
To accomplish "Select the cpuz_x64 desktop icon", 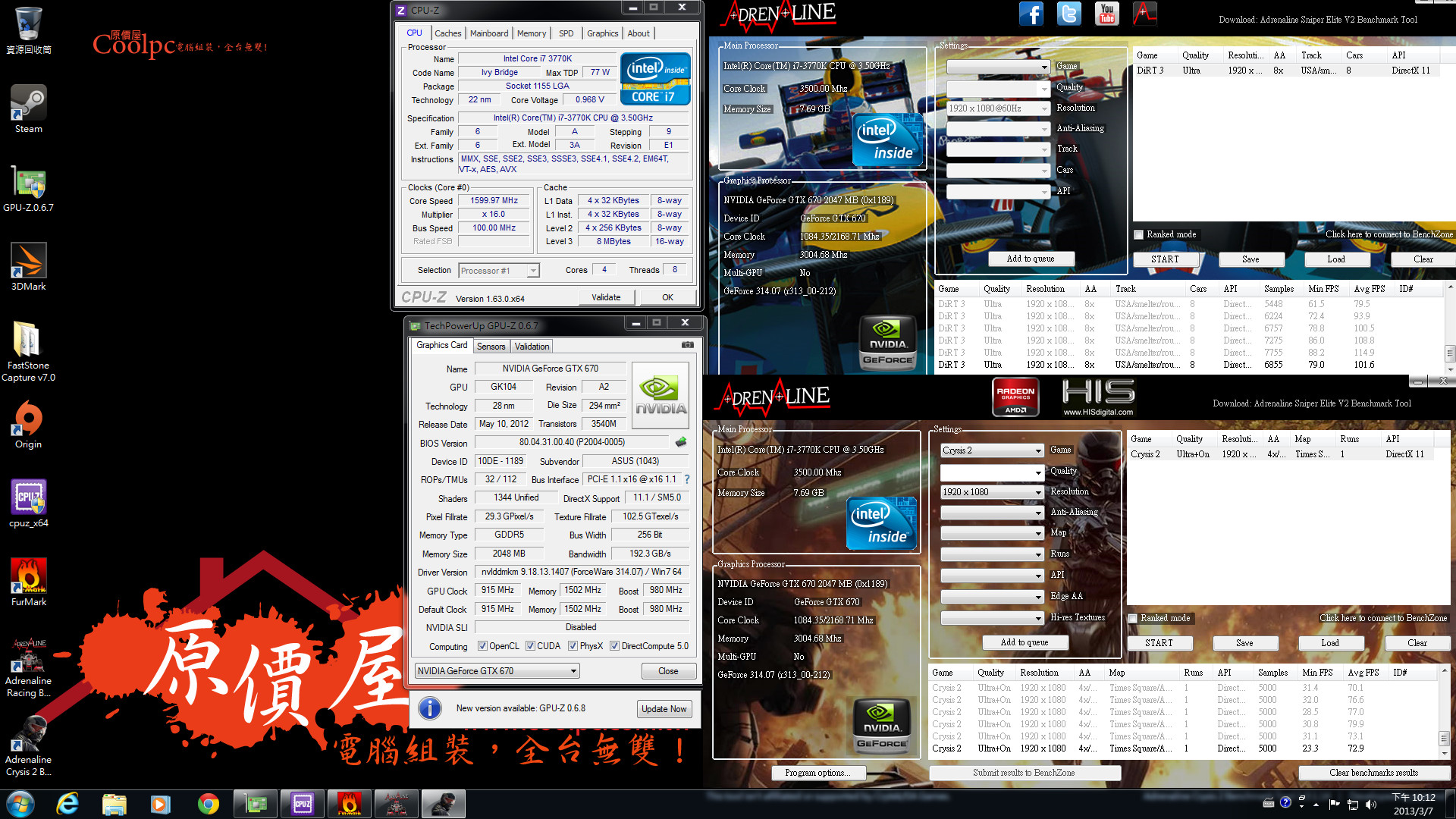I will click(28, 503).
